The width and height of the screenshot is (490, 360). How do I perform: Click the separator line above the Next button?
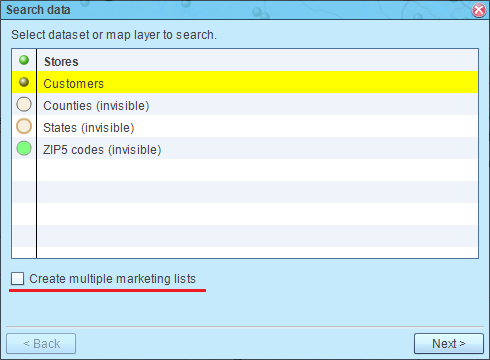click(245, 326)
